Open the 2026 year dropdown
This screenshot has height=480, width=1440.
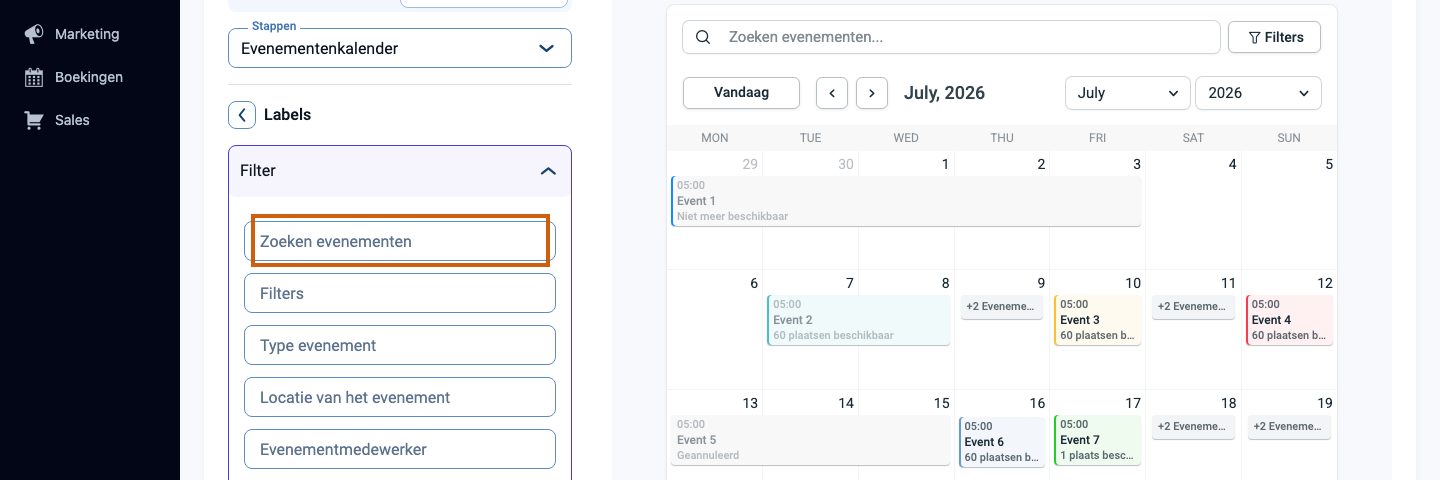tap(1258, 93)
